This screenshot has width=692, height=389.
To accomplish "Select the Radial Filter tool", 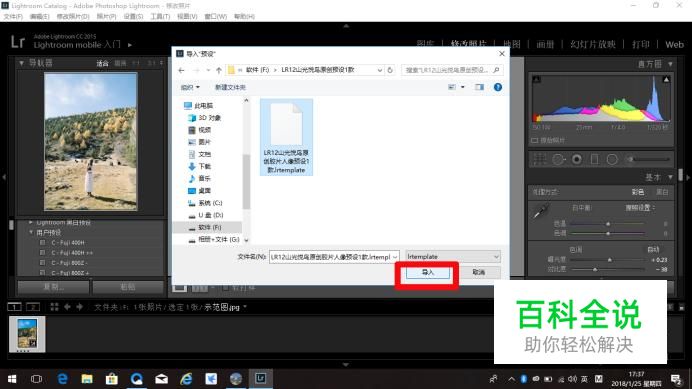I will click(x=612, y=159).
